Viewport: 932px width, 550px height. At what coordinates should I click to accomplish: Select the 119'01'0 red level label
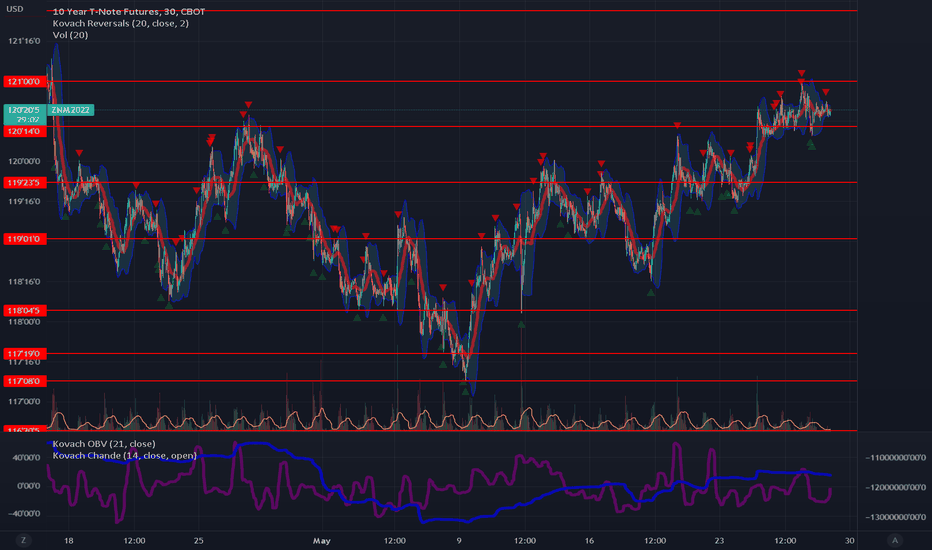24,239
